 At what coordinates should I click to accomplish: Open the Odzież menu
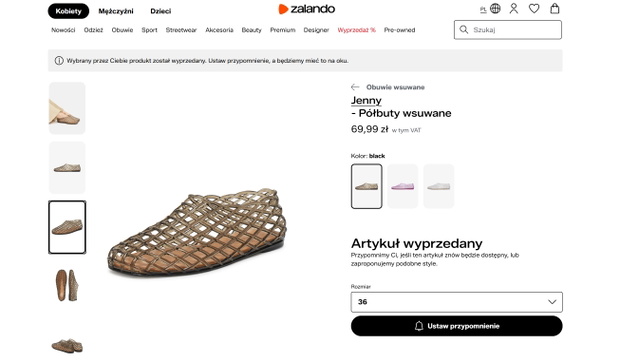tap(93, 30)
